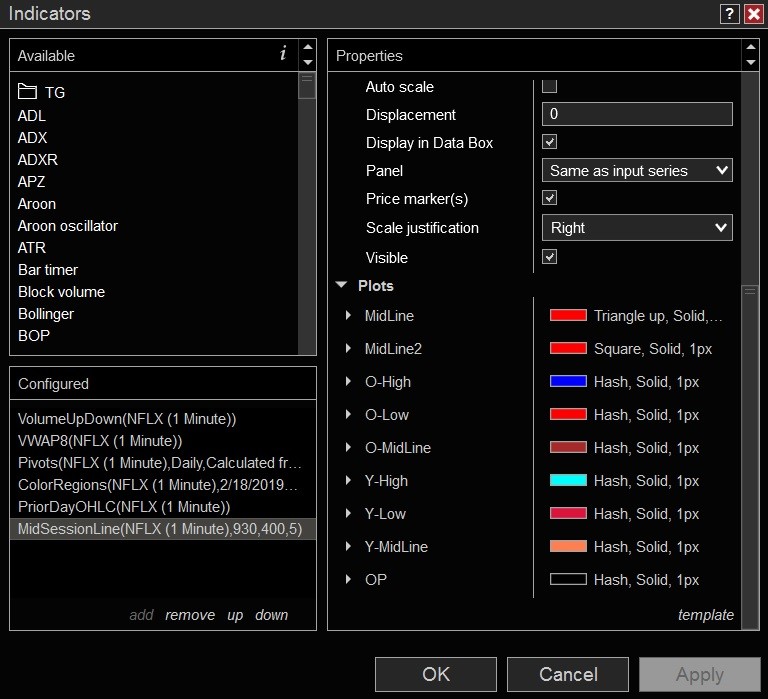The image size is (768, 699).
Task: Click the O-MidLine brown color swatch
Action: click(568, 447)
